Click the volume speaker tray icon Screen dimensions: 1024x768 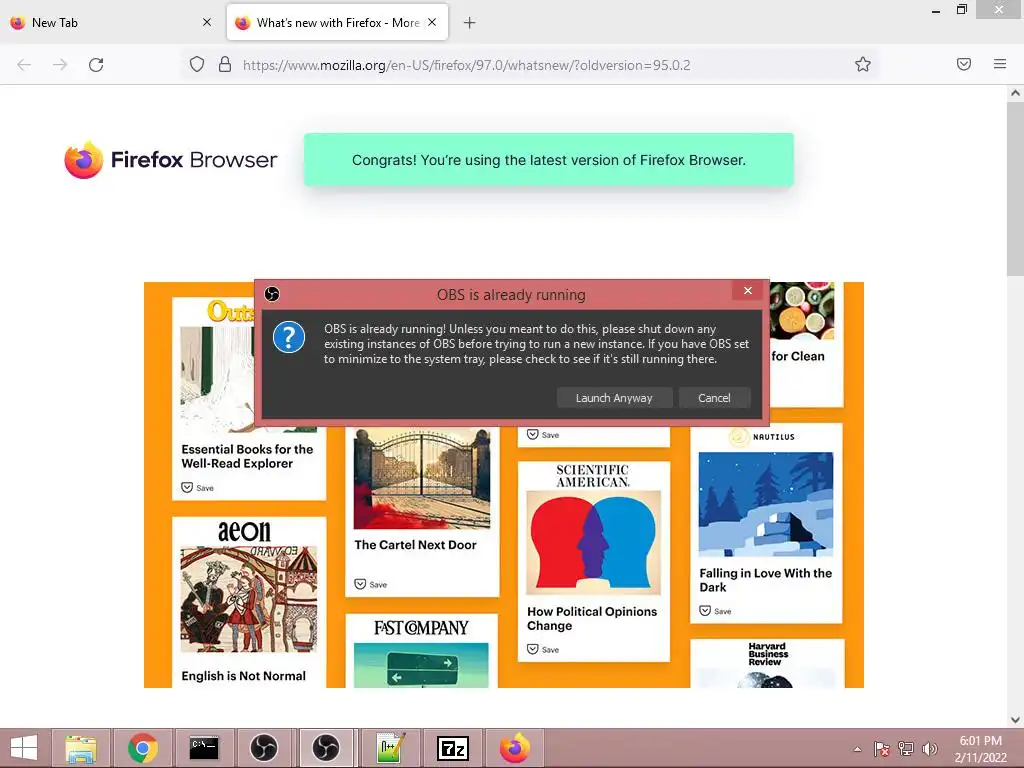click(x=930, y=749)
